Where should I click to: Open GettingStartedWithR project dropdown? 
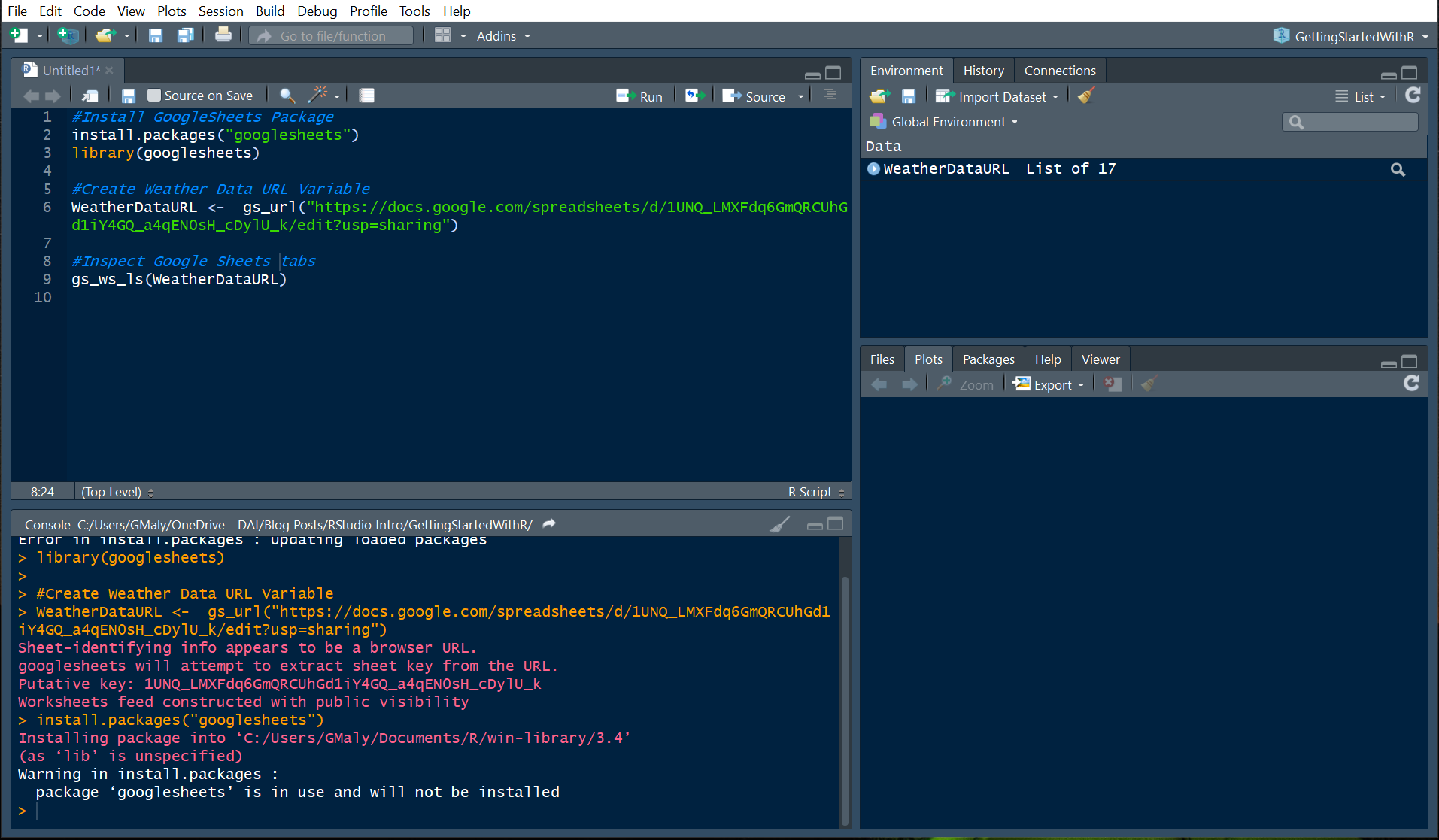pos(1351,36)
